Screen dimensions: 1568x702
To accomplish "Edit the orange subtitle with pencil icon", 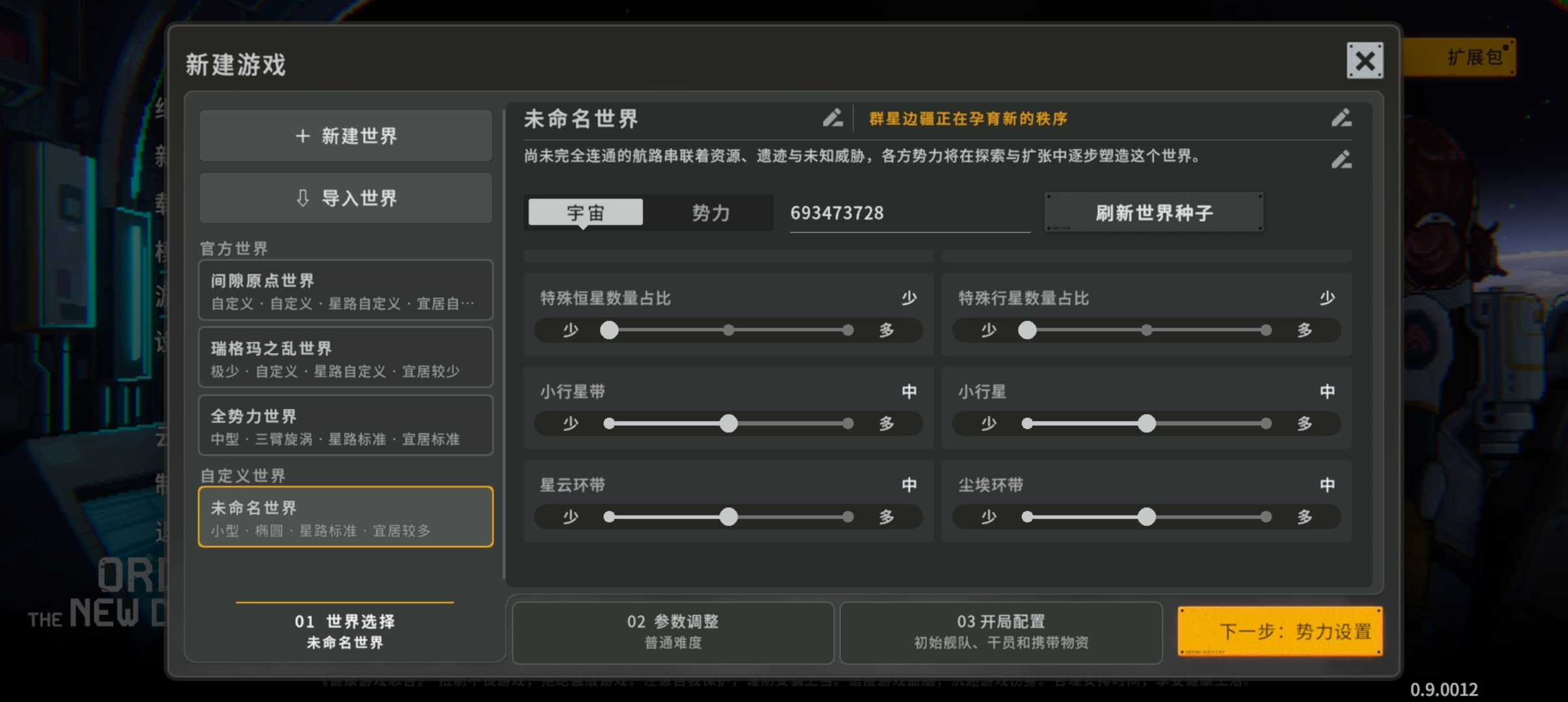I will [1341, 118].
